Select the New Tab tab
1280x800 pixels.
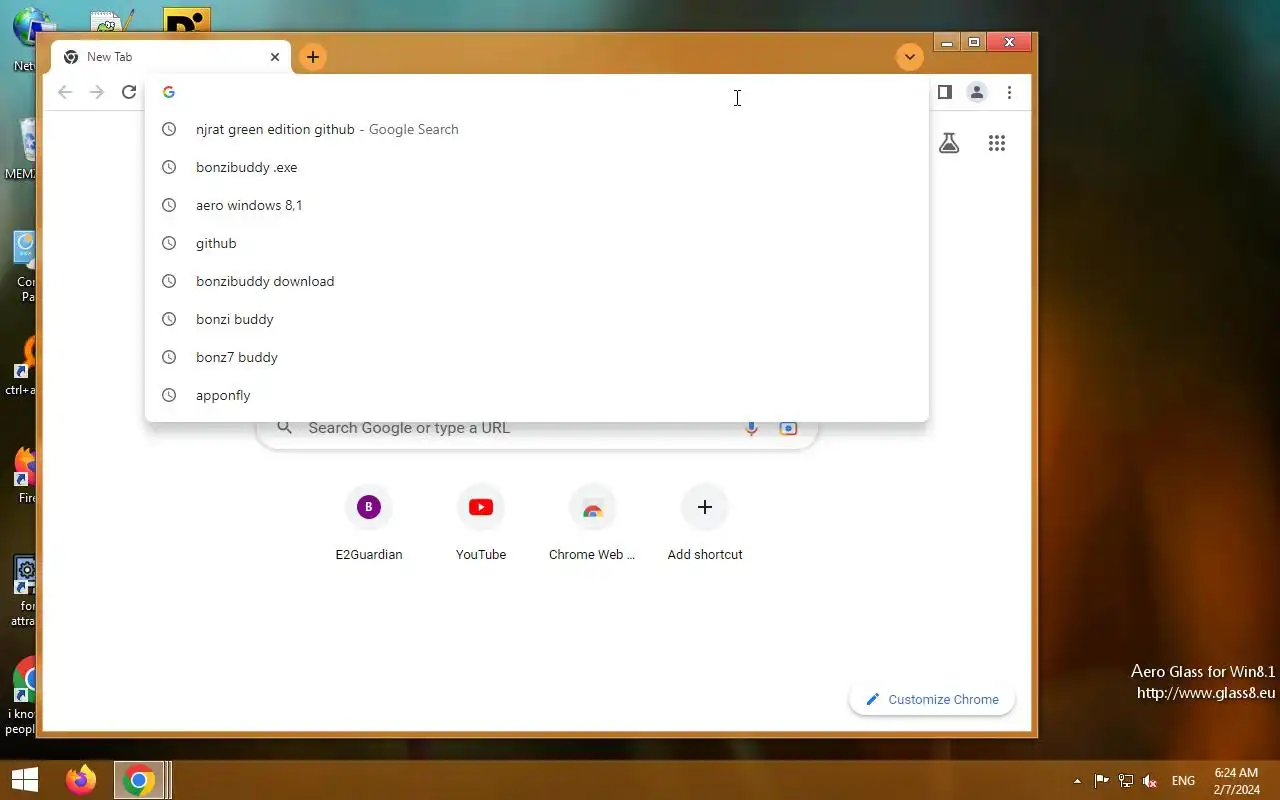tap(170, 57)
